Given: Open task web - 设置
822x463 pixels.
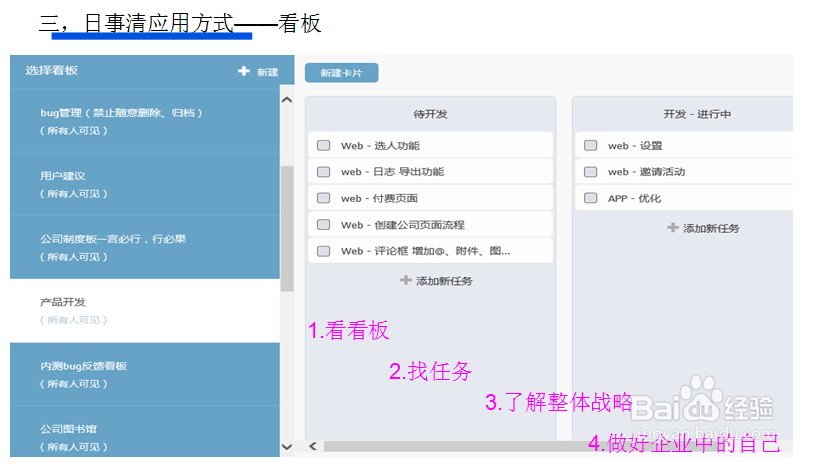Looking at the screenshot, I should [x=684, y=145].
